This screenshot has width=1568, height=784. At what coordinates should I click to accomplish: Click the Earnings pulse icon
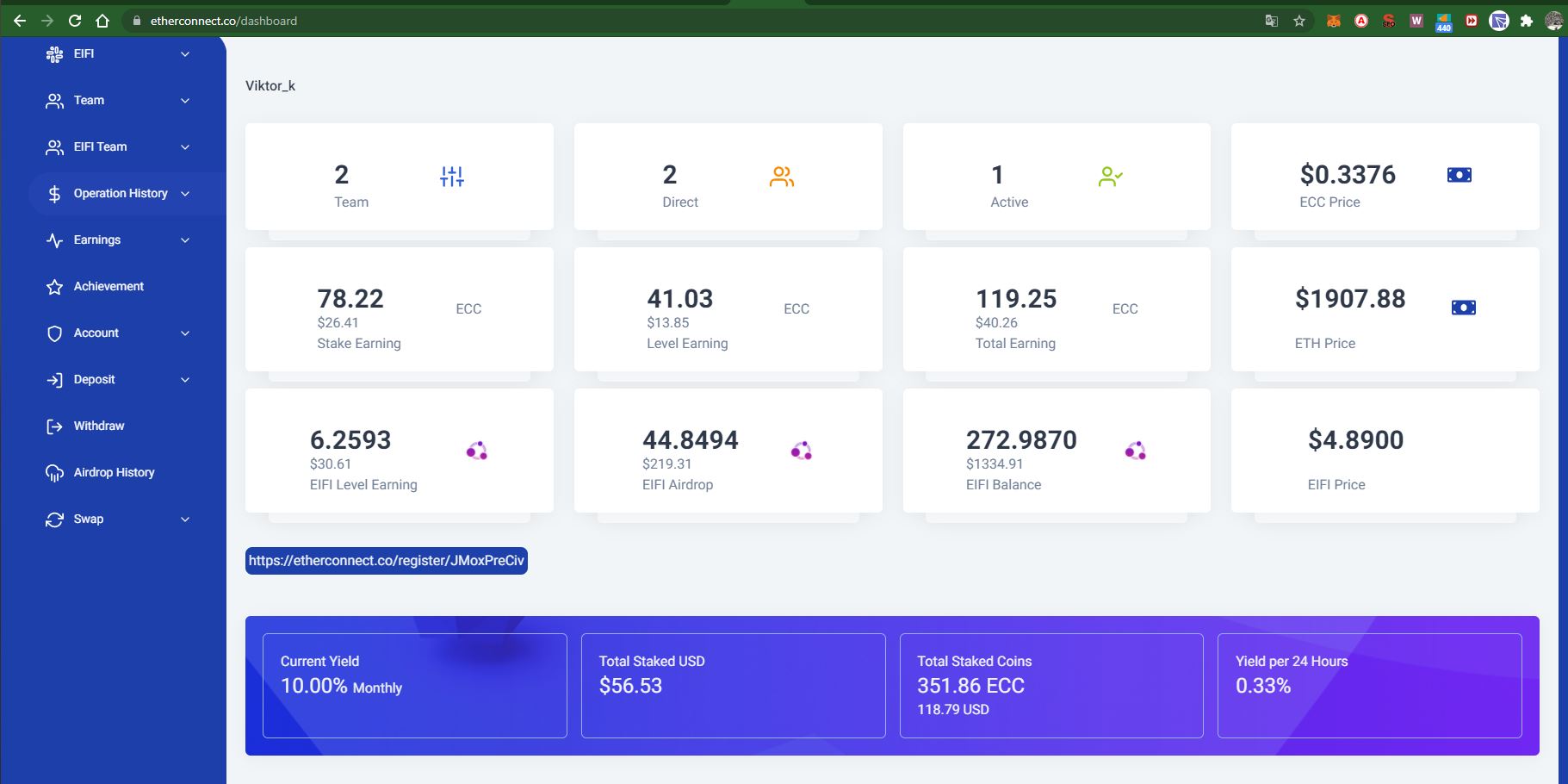click(54, 240)
